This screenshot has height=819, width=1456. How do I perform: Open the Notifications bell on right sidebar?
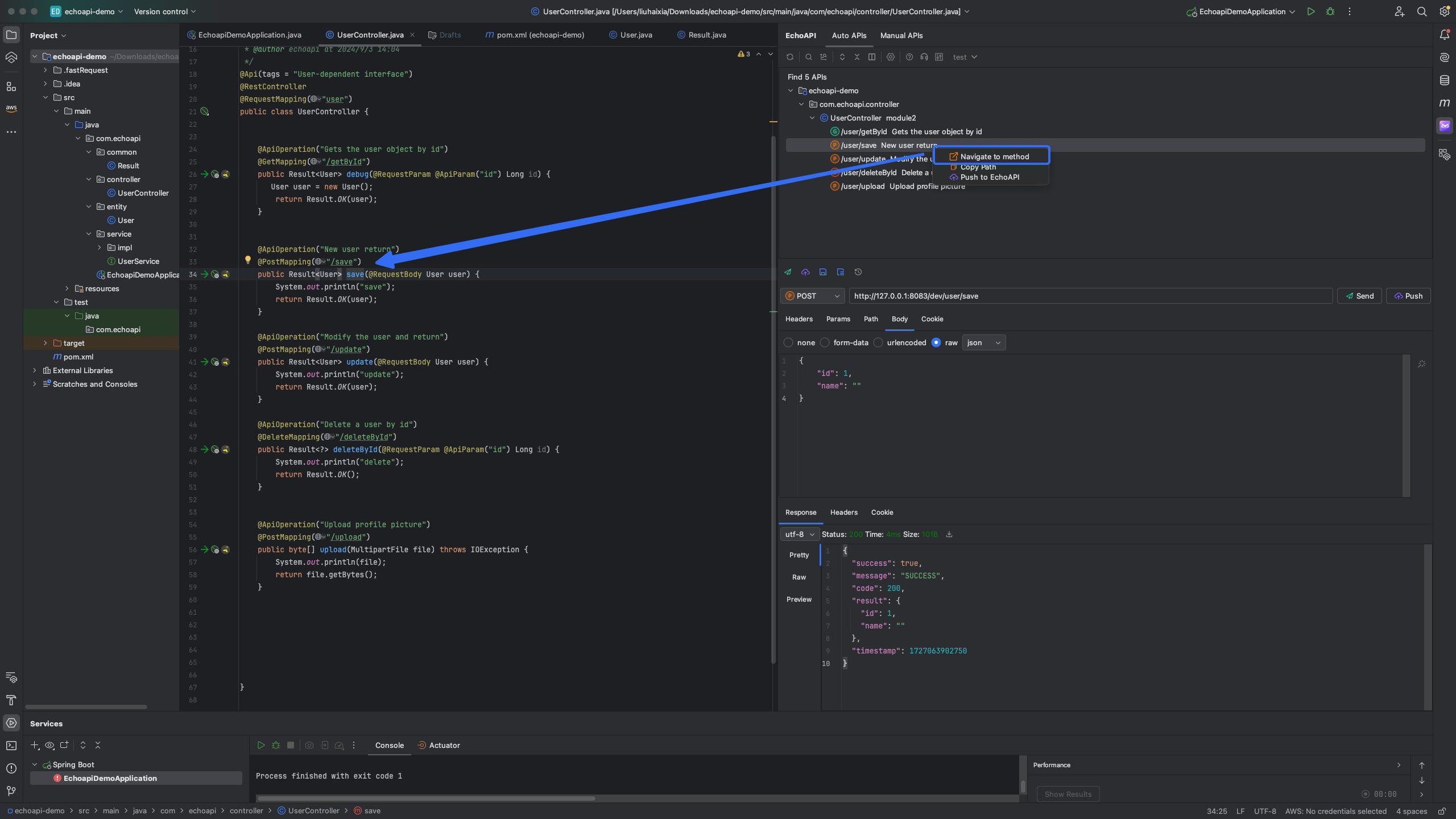[x=1445, y=35]
